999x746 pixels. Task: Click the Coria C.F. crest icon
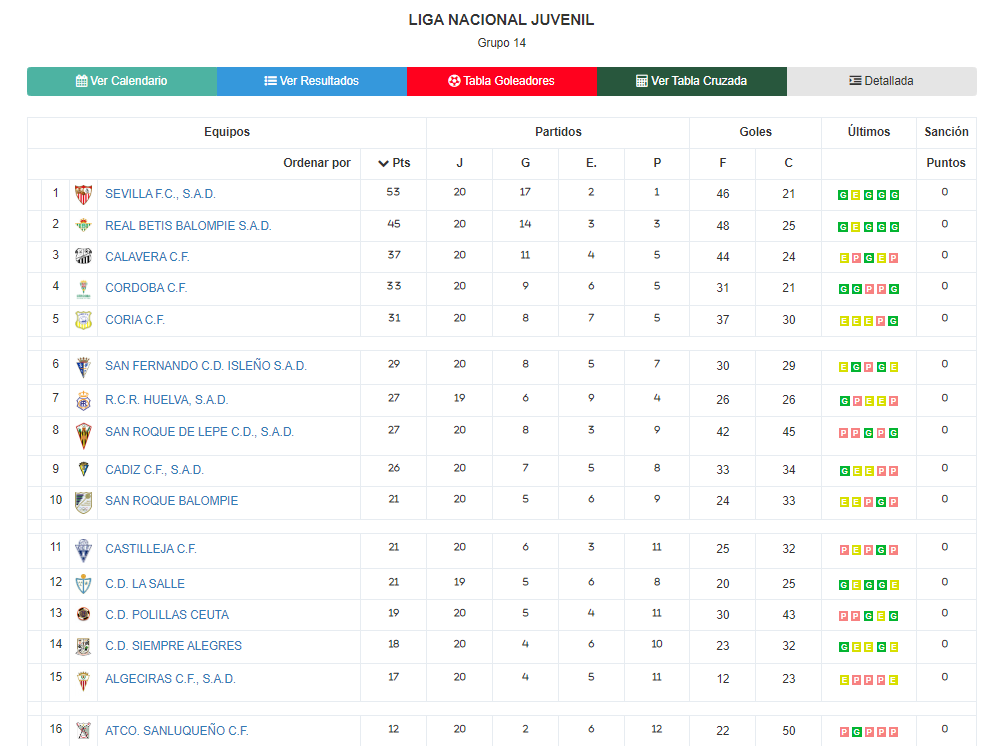(83, 320)
